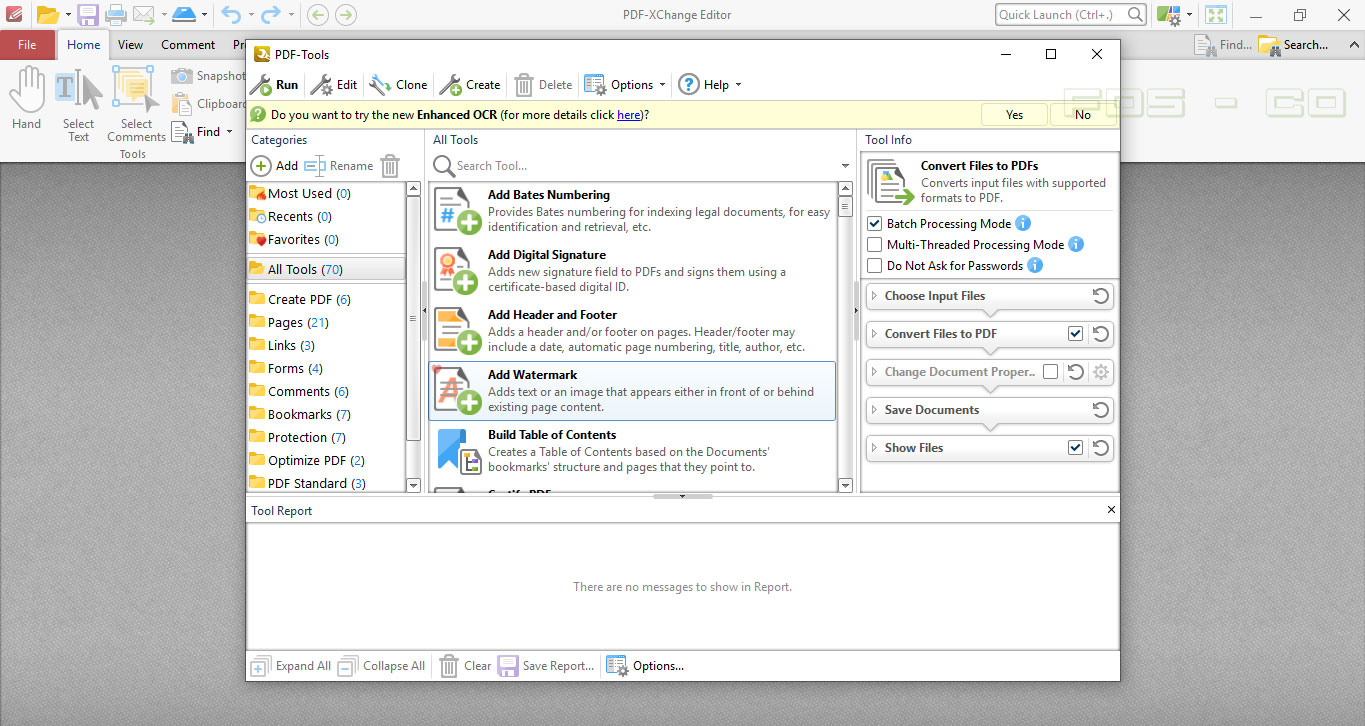
Task: Disable the Convert Files to PDF step checkbox
Action: point(1075,334)
